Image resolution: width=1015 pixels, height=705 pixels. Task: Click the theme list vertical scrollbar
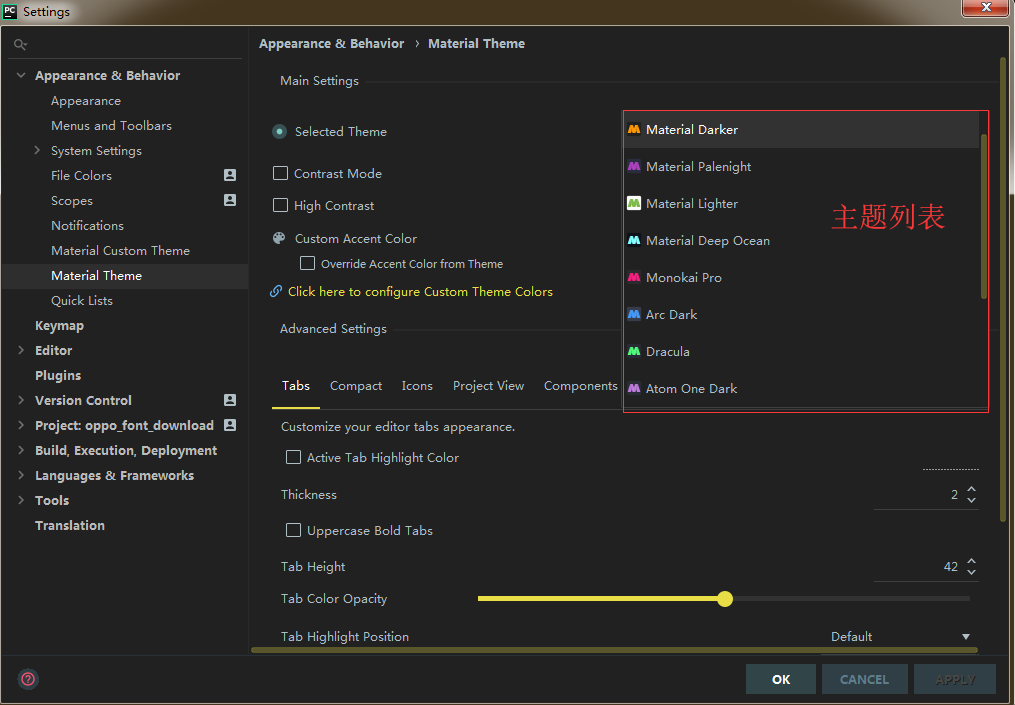point(983,216)
